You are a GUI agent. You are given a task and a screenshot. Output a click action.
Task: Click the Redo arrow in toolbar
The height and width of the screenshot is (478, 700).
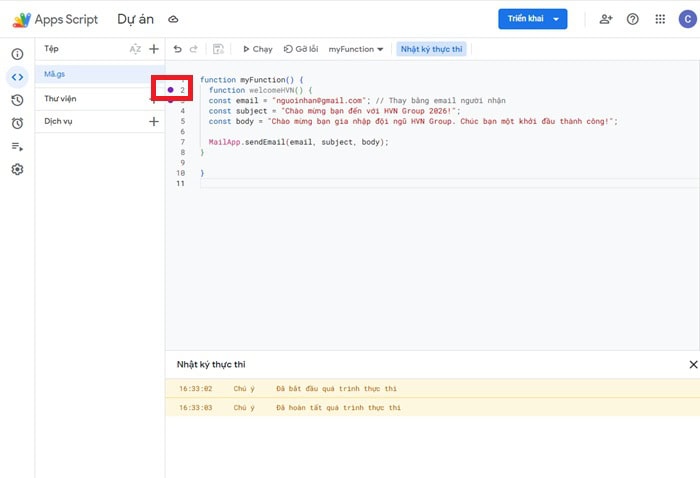click(x=193, y=48)
